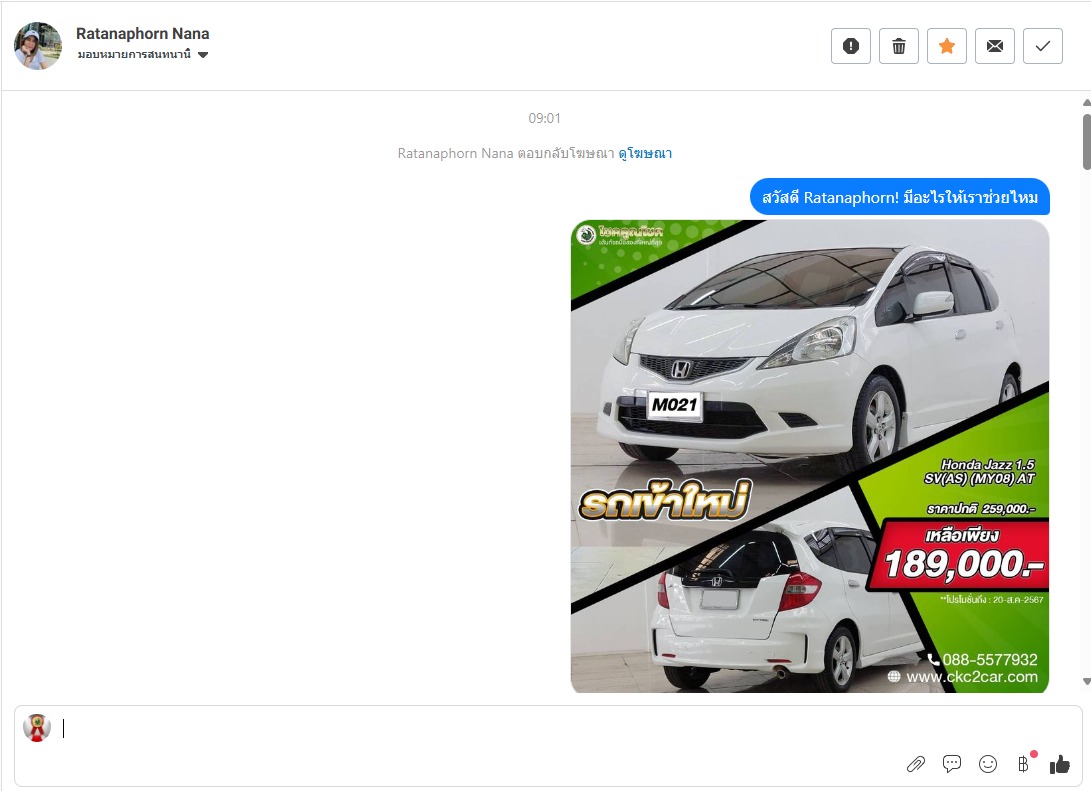Click Ratanaphorn Nana's profile picture
This screenshot has height=791, width=1091.
(38, 46)
